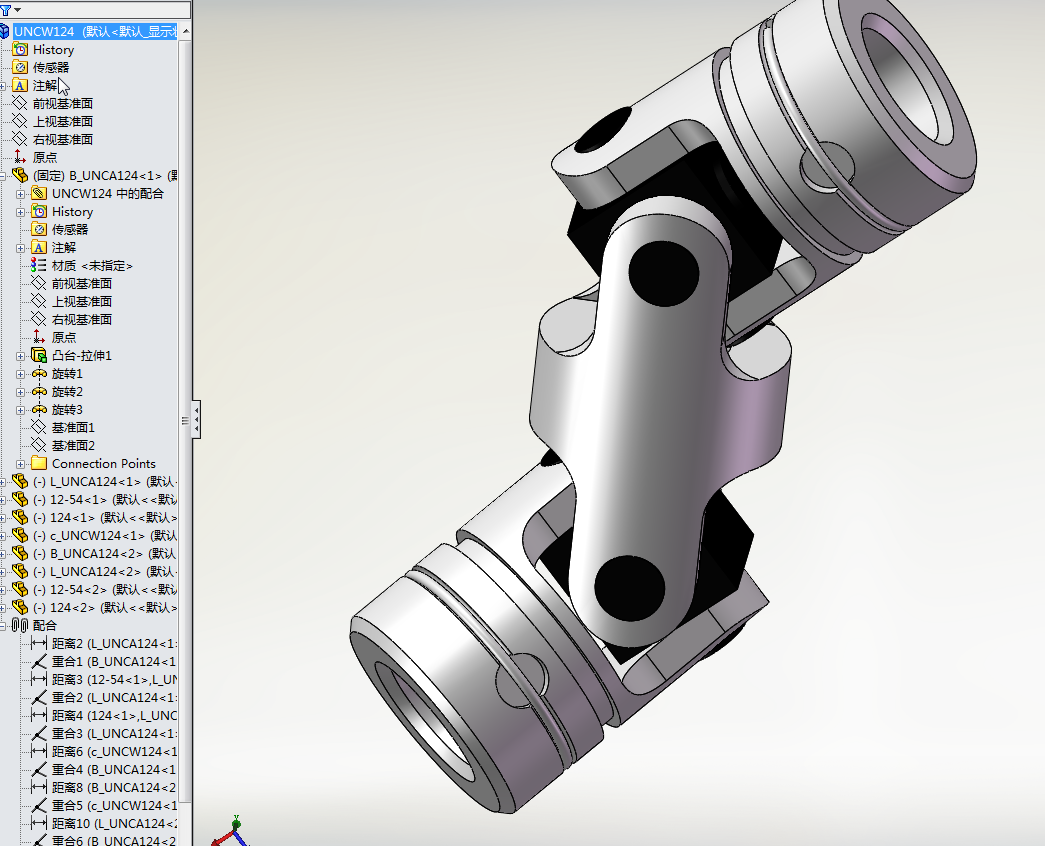Select the L_UNCA124<2> component row
Viewport: 1045px width, 846px height.
(95, 571)
